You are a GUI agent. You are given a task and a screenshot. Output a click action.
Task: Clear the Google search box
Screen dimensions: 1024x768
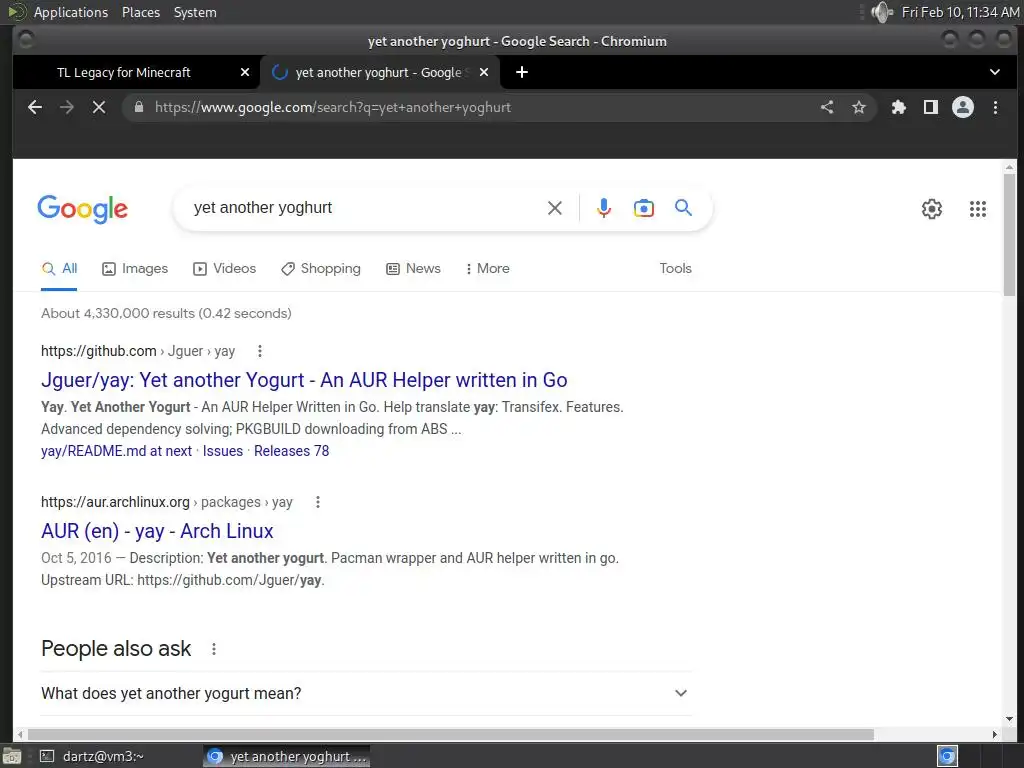(554, 208)
